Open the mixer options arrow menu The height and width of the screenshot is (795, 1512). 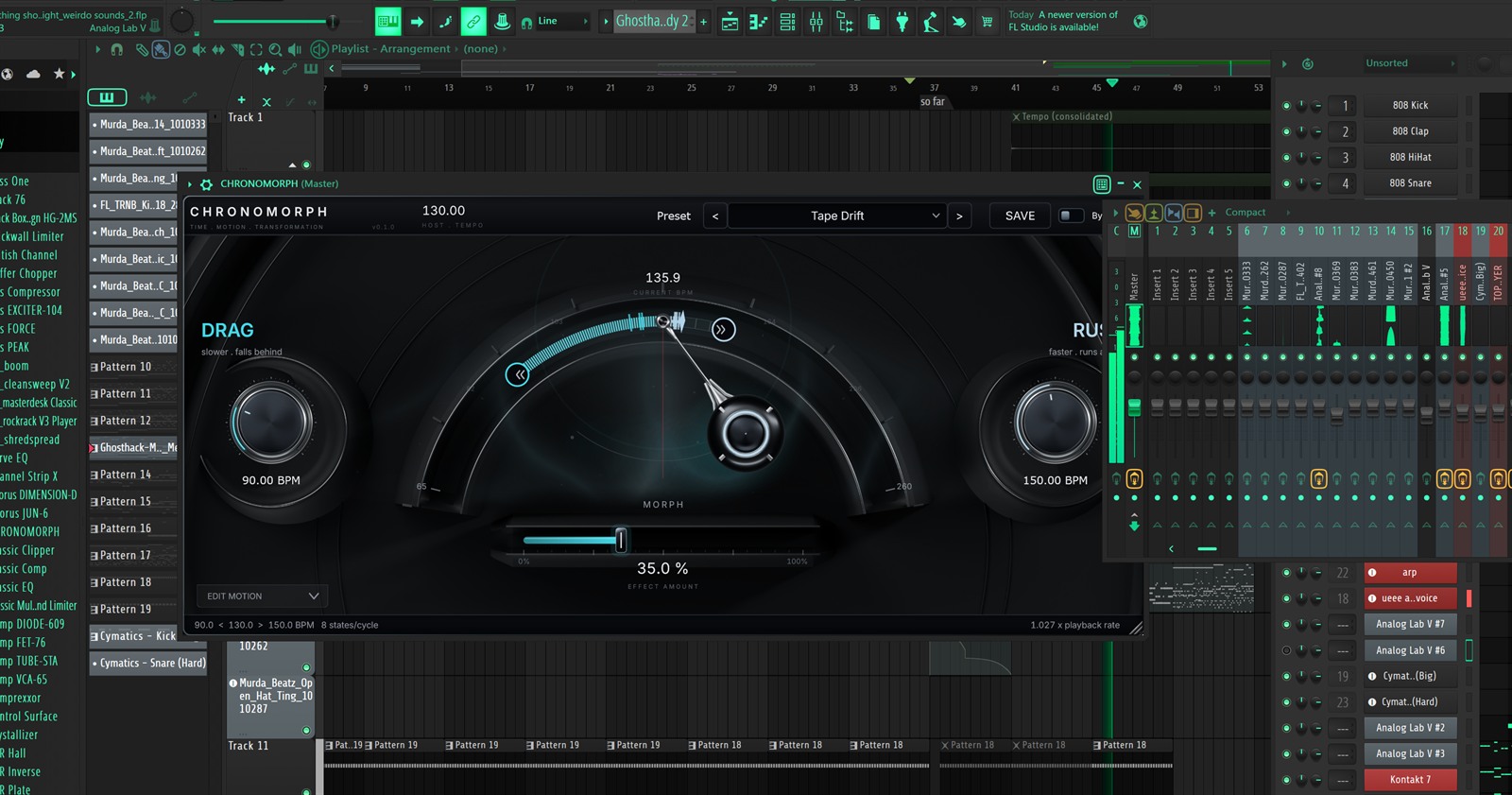1115,213
